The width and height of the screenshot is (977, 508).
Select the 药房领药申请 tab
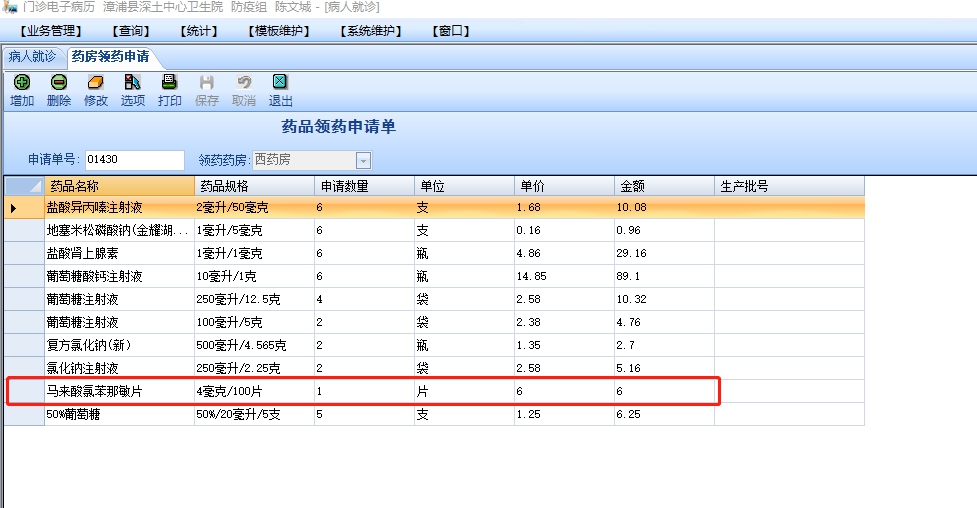click(110, 57)
